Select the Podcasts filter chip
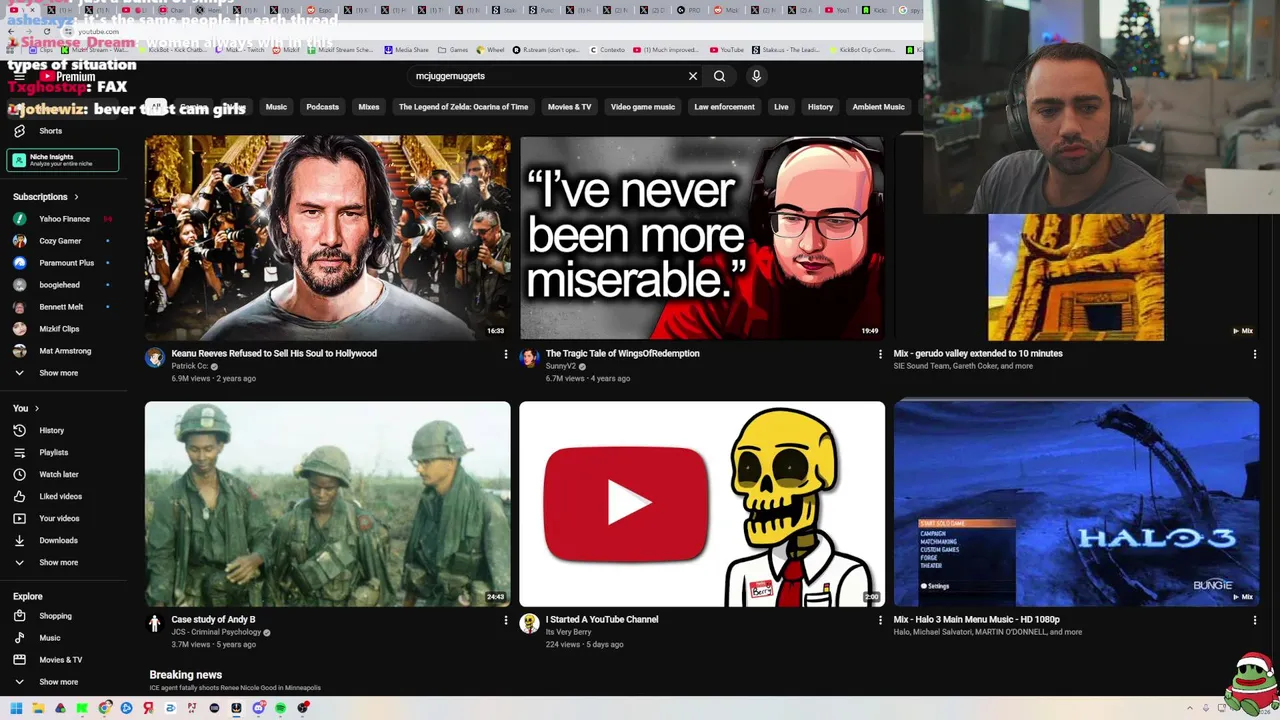The height and width of the screenshot is (720, 1280). [322, 107]
